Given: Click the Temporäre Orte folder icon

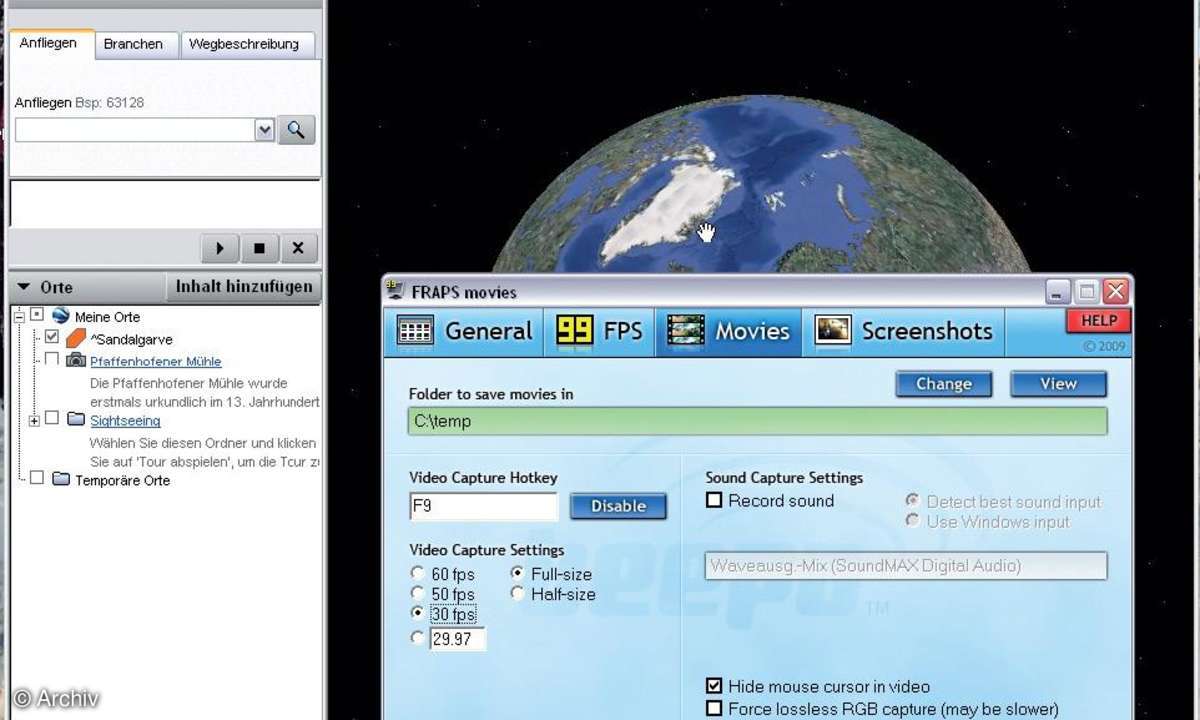Looking at the screenshot, I should 60,479.
